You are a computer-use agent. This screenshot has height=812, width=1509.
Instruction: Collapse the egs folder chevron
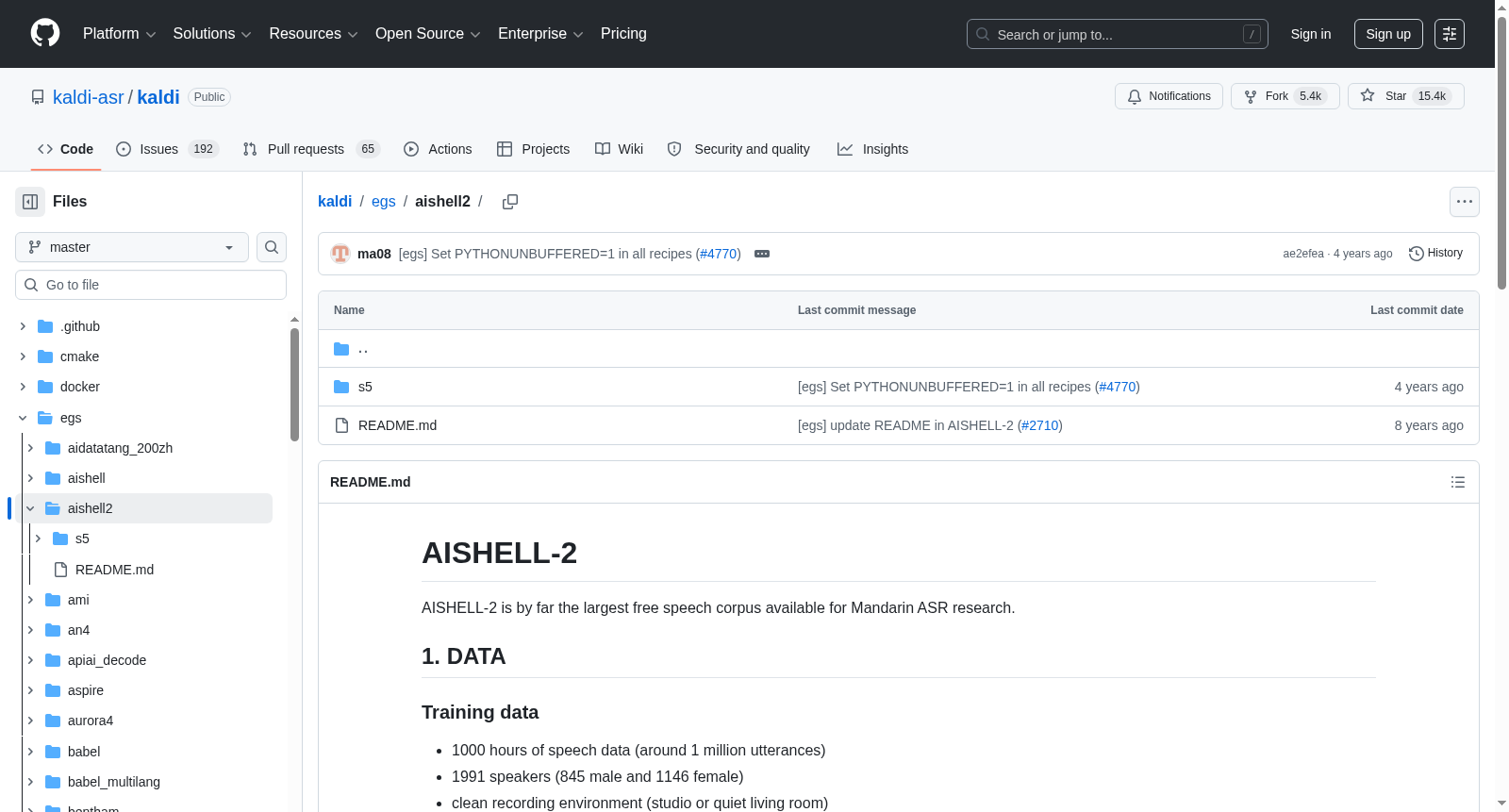coord(23,418)
